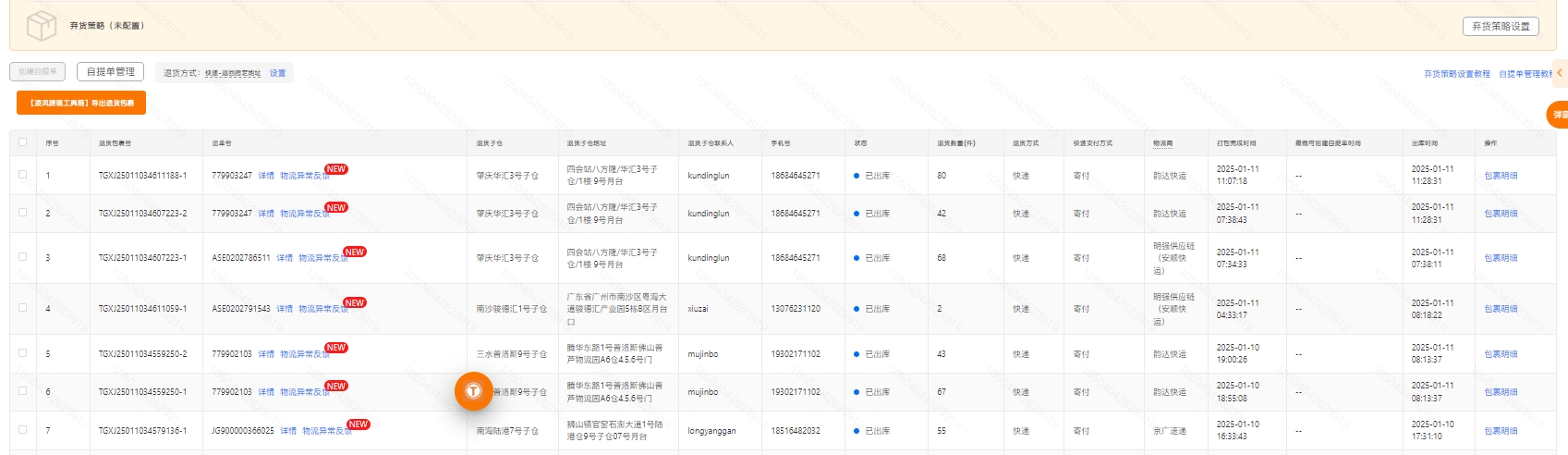Screen dimensions: 1568x455
Task: Check the checkbox for row 1
Action: point(23,175)
